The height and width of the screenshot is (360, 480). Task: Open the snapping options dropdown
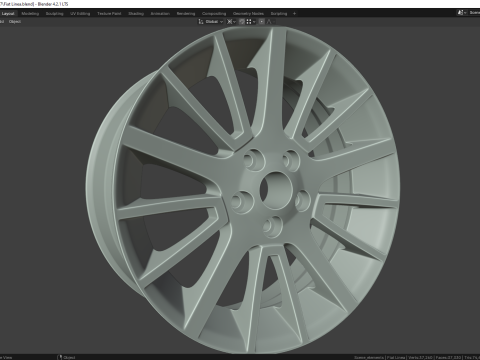coord(251,22)
